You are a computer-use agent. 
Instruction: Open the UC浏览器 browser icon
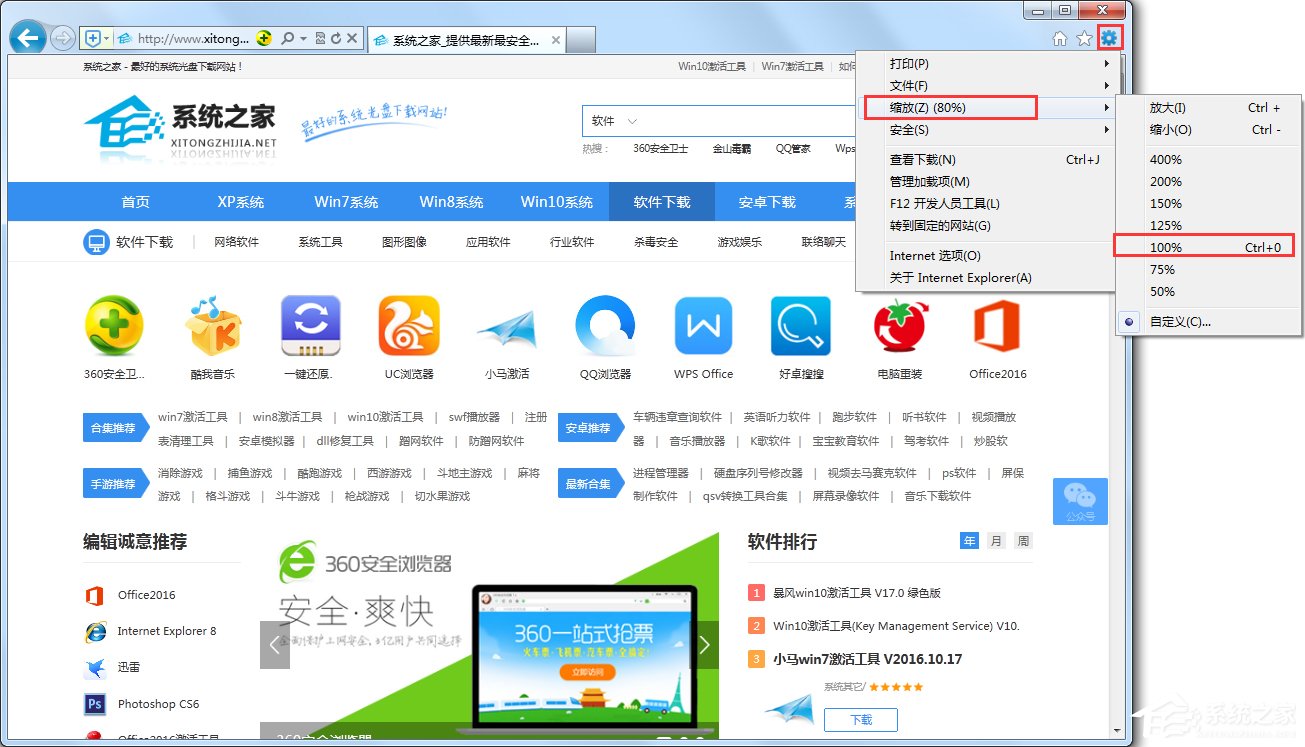408,326
